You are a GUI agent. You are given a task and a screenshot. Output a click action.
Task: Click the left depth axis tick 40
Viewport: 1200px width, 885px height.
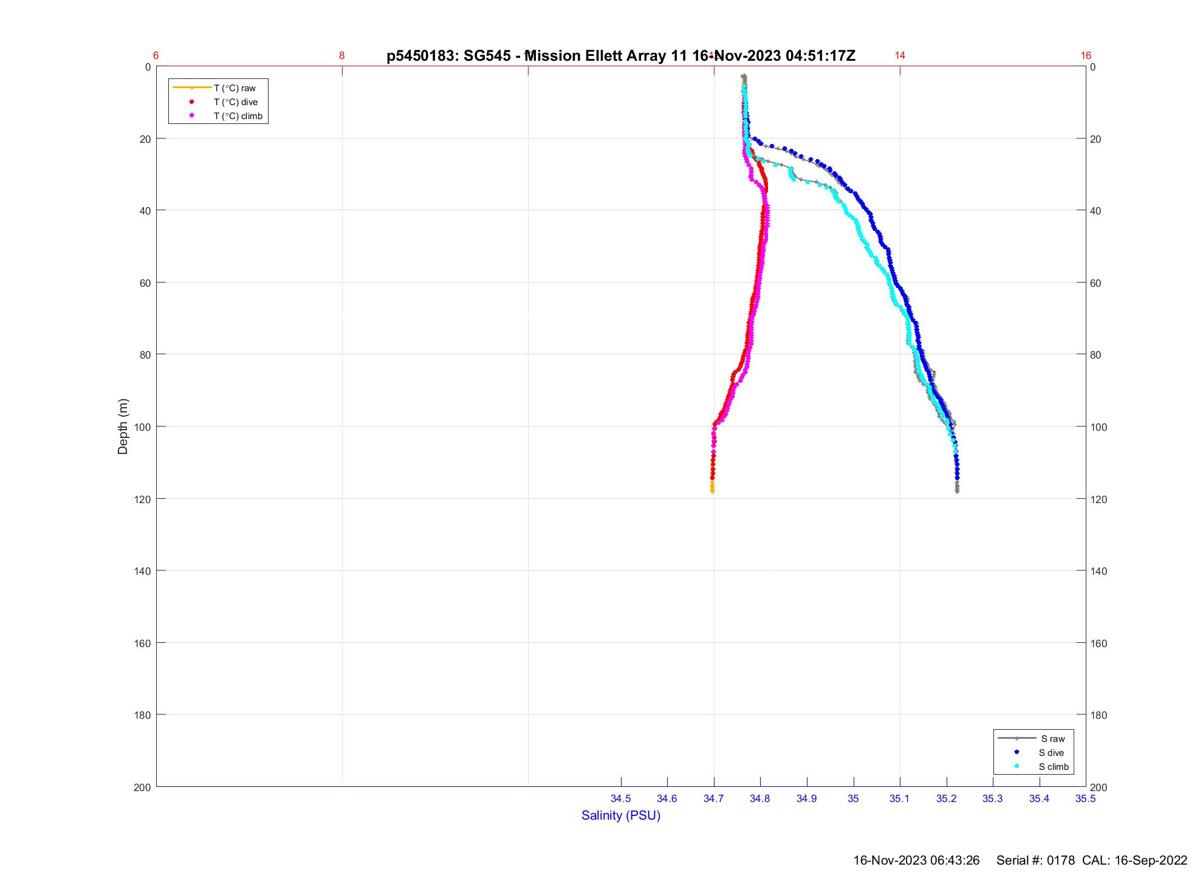tap(144, 211)
